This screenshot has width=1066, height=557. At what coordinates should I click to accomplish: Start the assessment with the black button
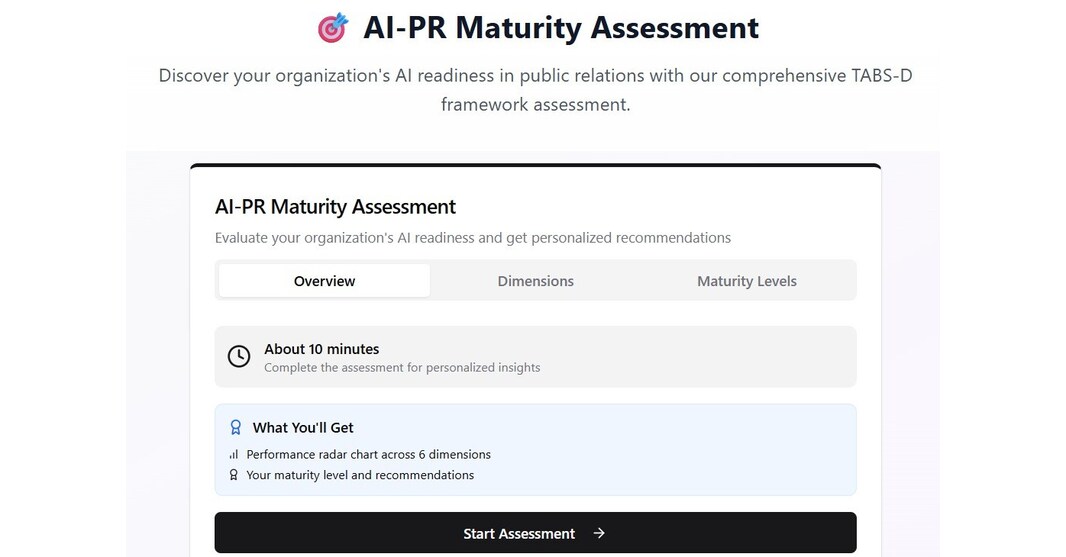(x=536, y=533)
